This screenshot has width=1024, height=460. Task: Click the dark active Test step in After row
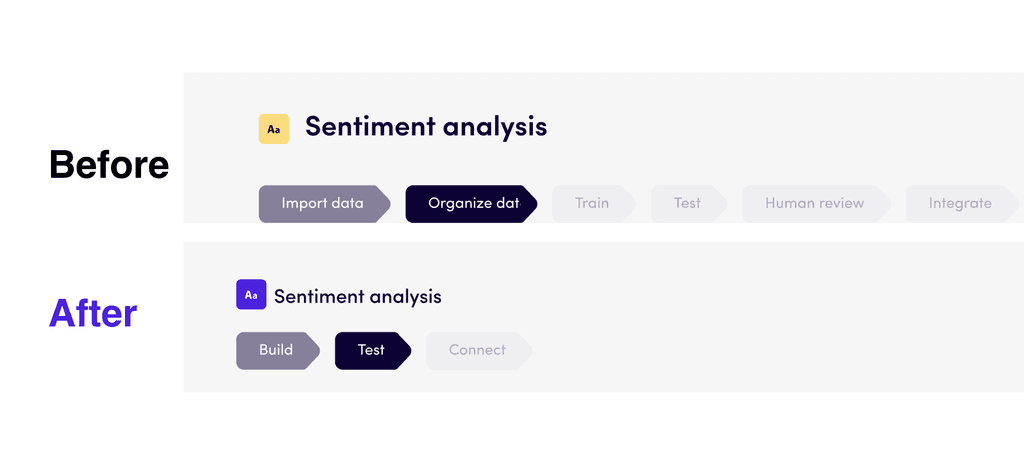371,351
